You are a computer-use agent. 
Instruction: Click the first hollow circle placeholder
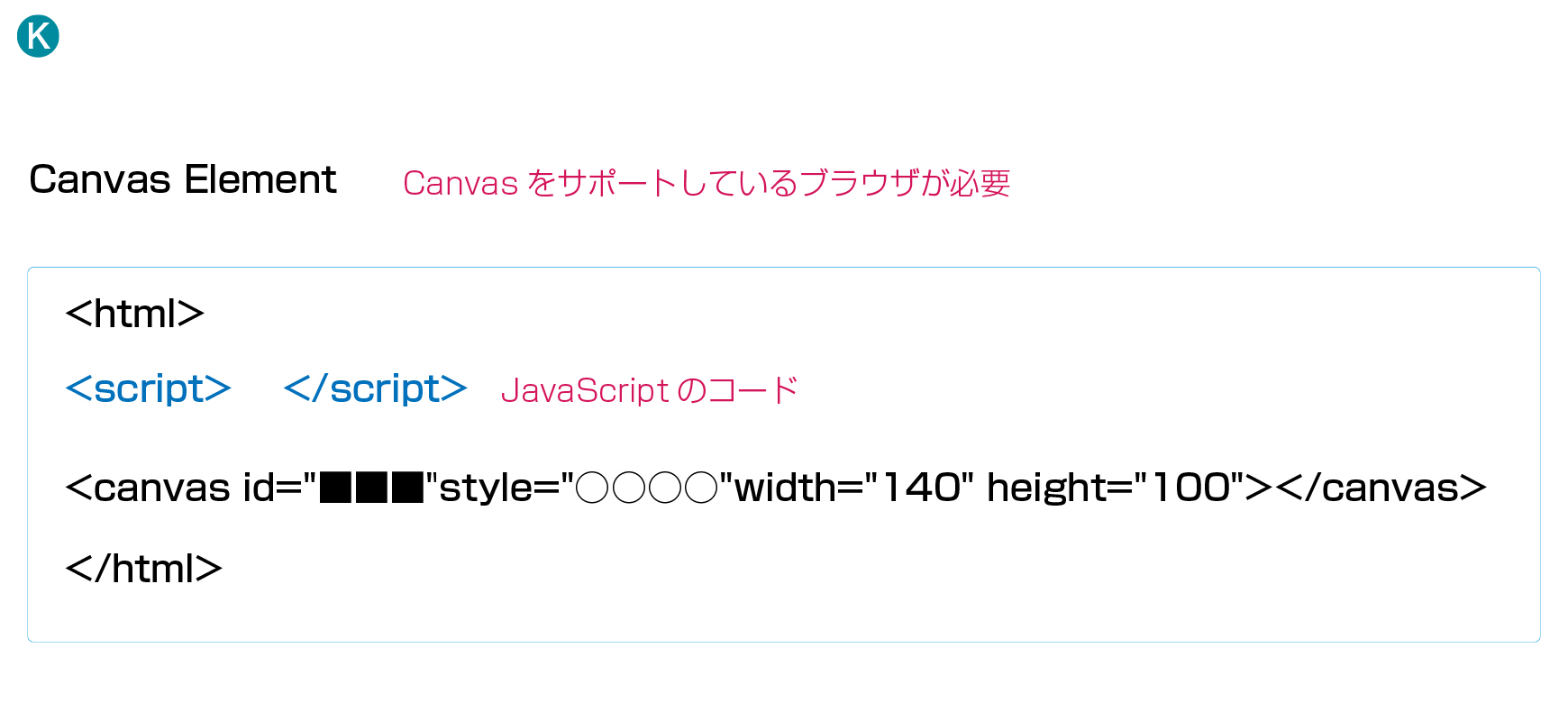[x=592, y=488]
